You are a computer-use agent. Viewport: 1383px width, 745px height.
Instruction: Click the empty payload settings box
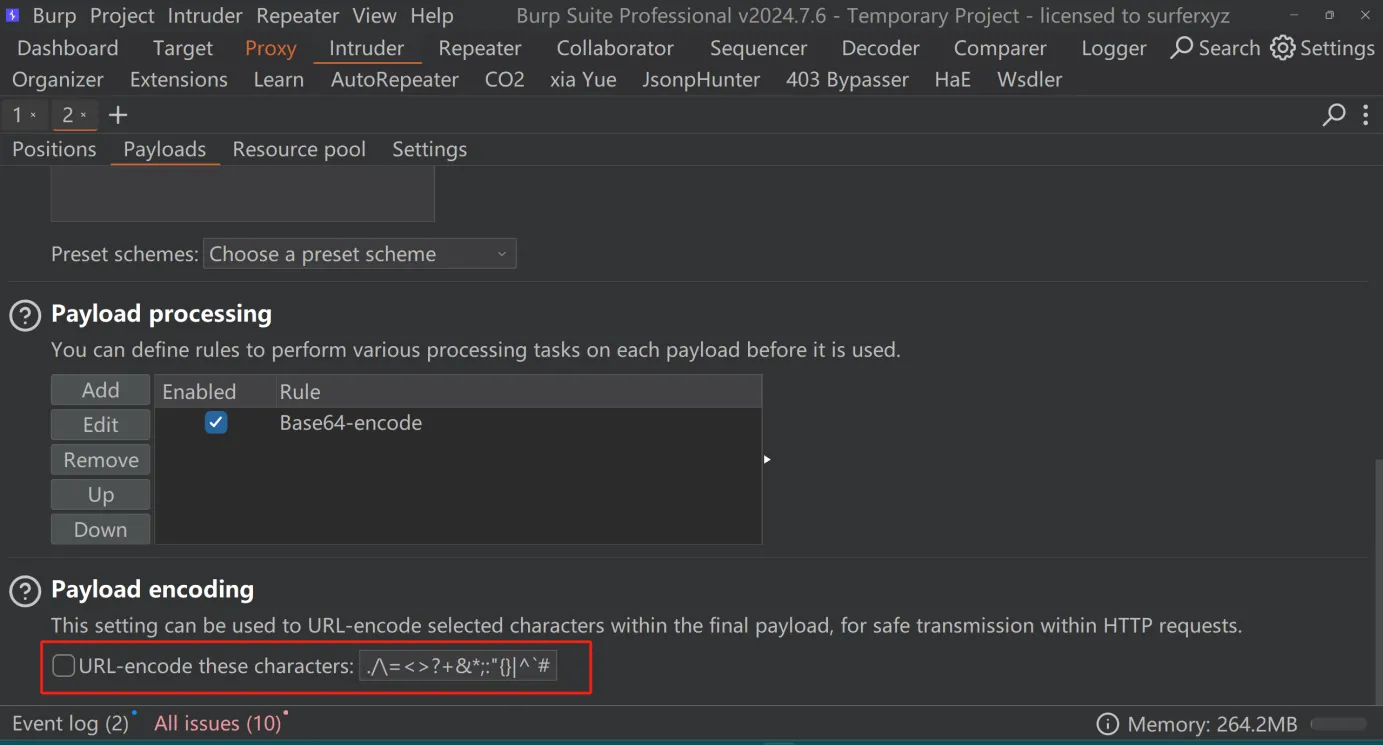(x=243, y=194)
